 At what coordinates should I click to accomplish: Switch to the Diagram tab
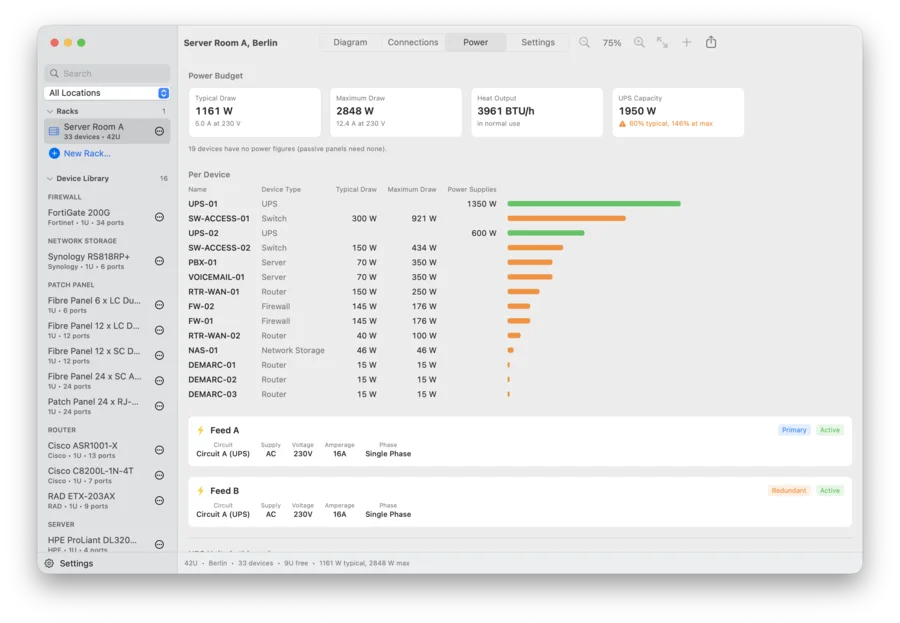[x=350, y=42]
